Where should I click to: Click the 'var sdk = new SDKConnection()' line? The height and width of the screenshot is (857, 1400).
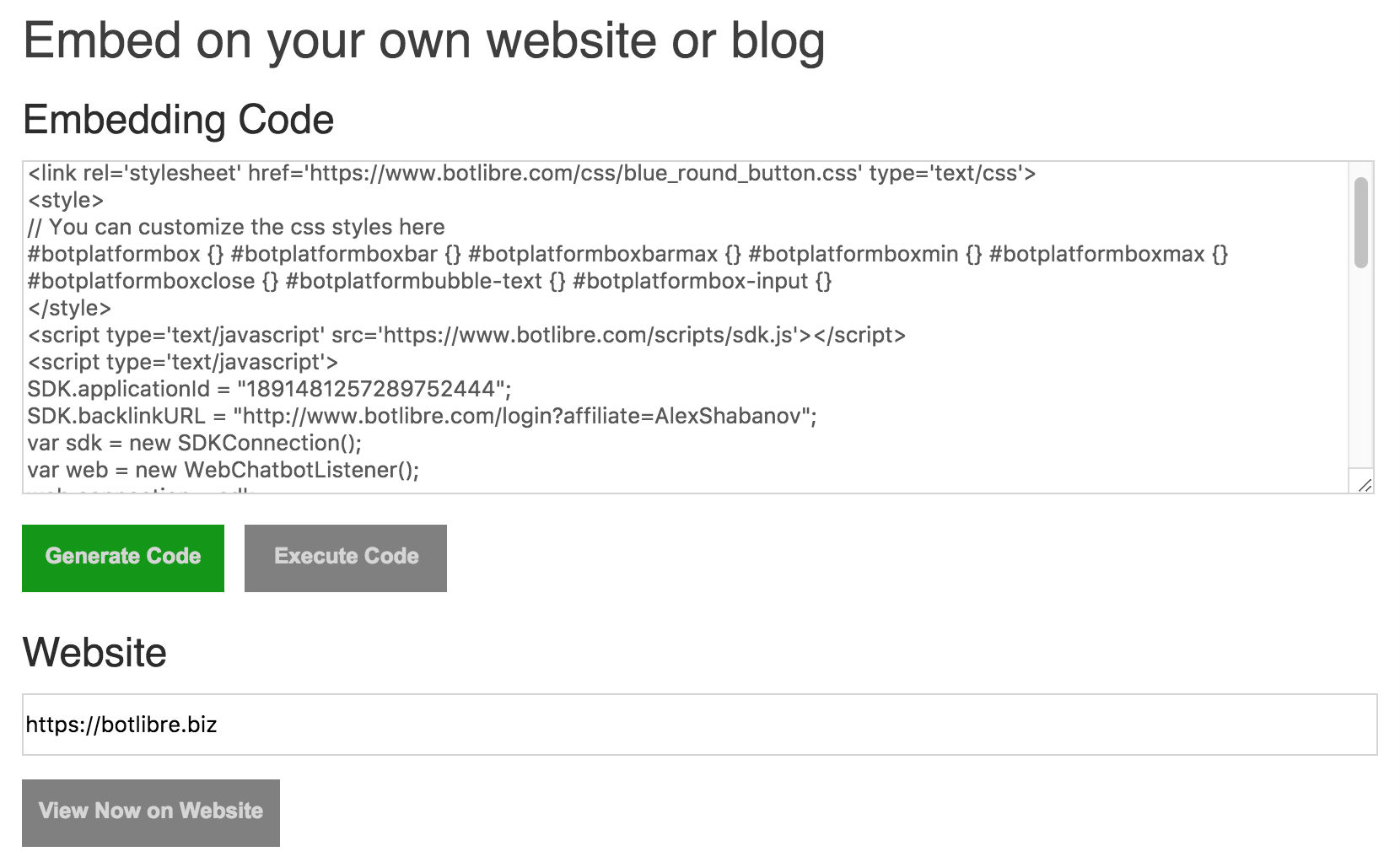tap(194, 443)
